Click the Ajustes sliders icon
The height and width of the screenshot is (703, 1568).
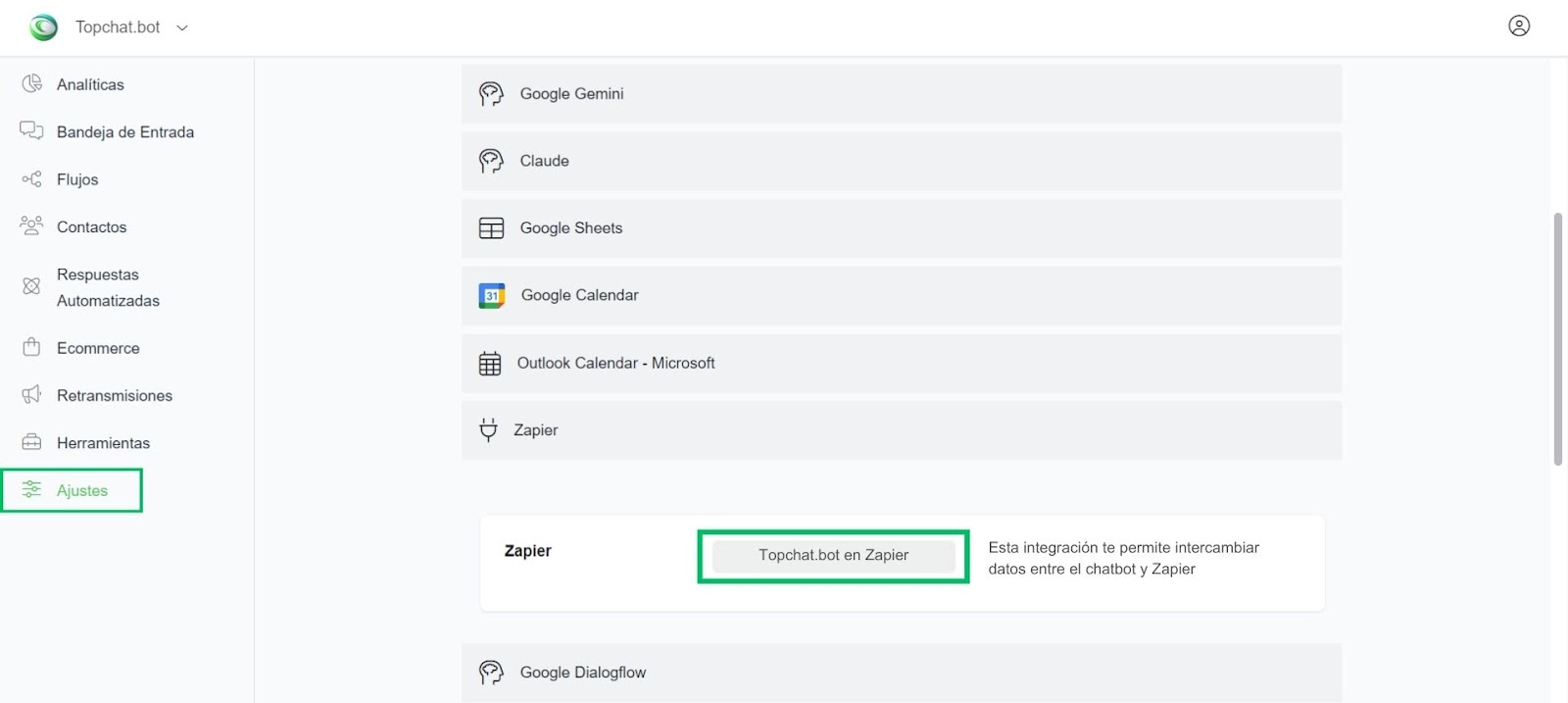point(32,489)
